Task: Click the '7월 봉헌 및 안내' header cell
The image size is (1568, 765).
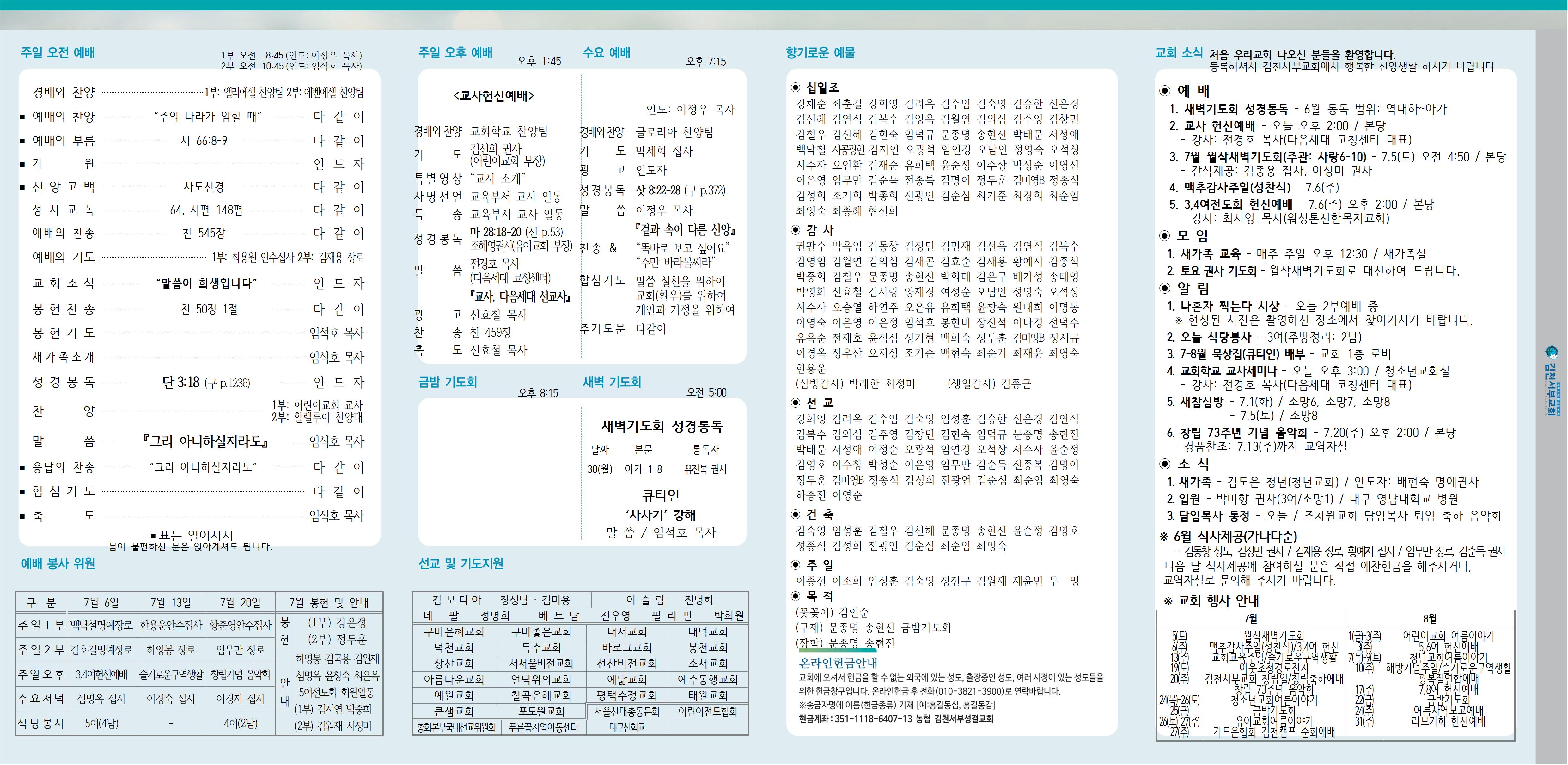Action: coord(329,603)
